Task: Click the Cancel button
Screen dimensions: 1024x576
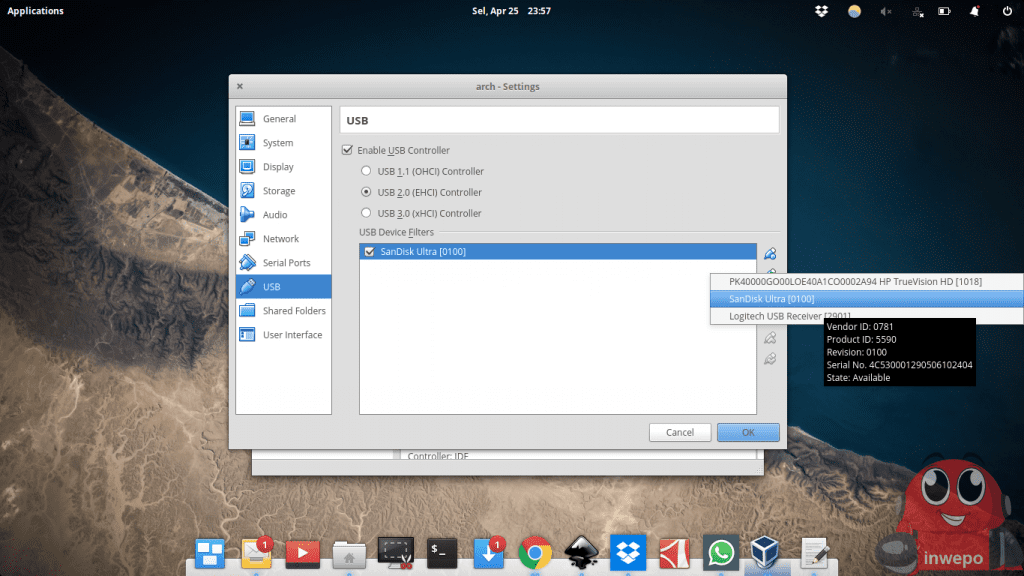Action: click(679, 432)
